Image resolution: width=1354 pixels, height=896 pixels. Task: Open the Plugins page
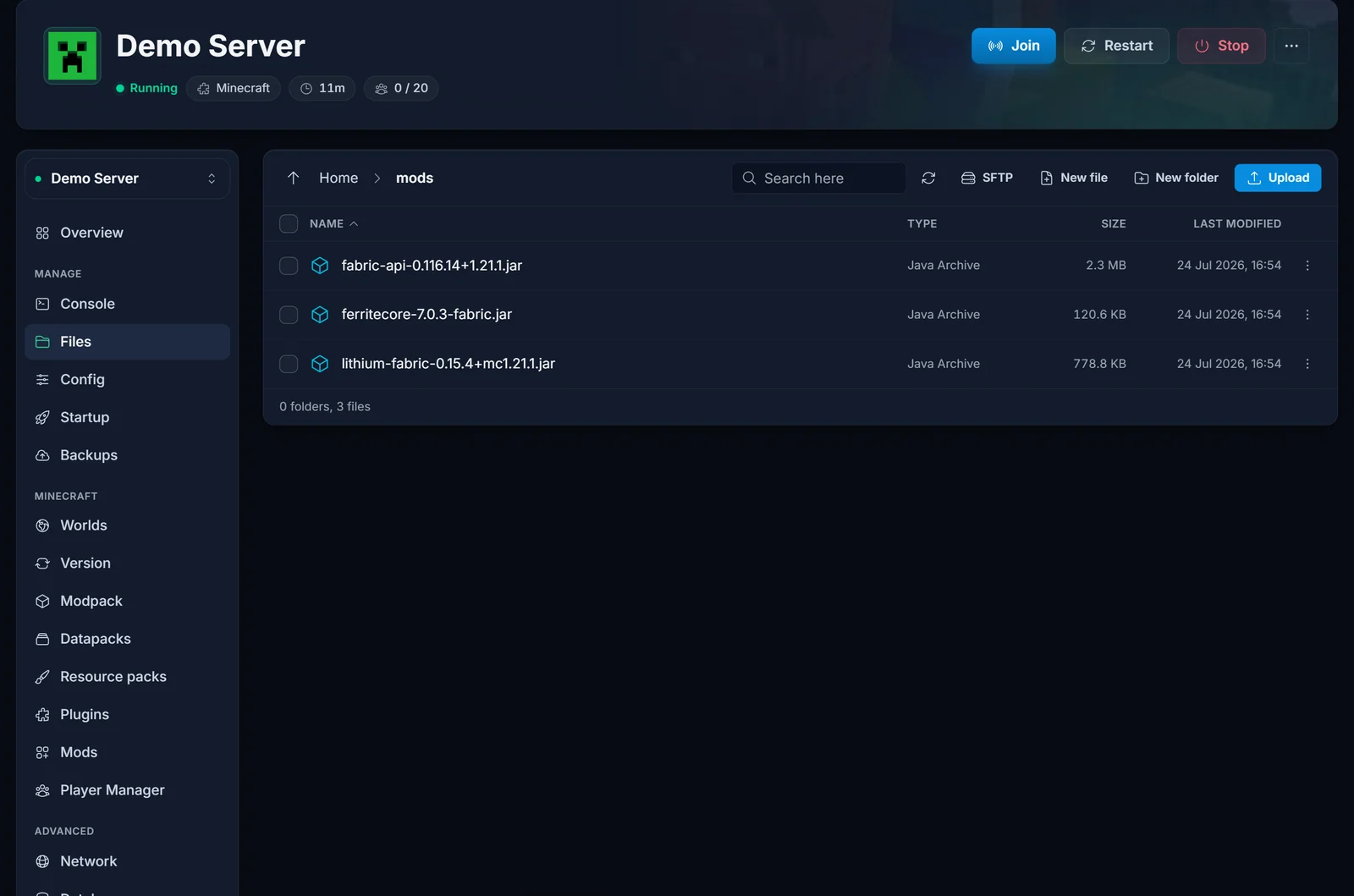[x=127, y=714]
